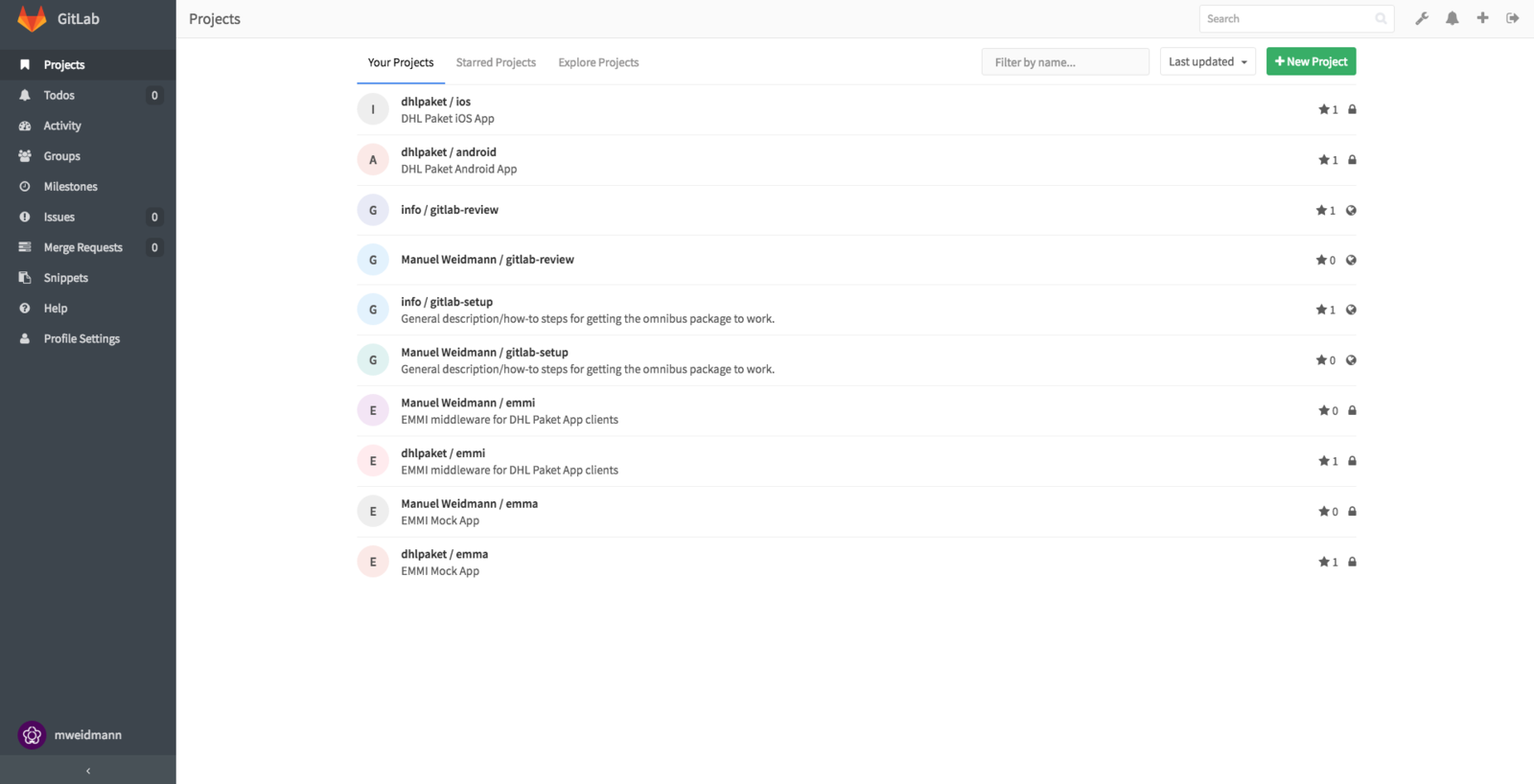This screenshot has height=784, width=1534.
Task: Click the lock icon on dhlpaket / android row
Action: pos(1352,160)
